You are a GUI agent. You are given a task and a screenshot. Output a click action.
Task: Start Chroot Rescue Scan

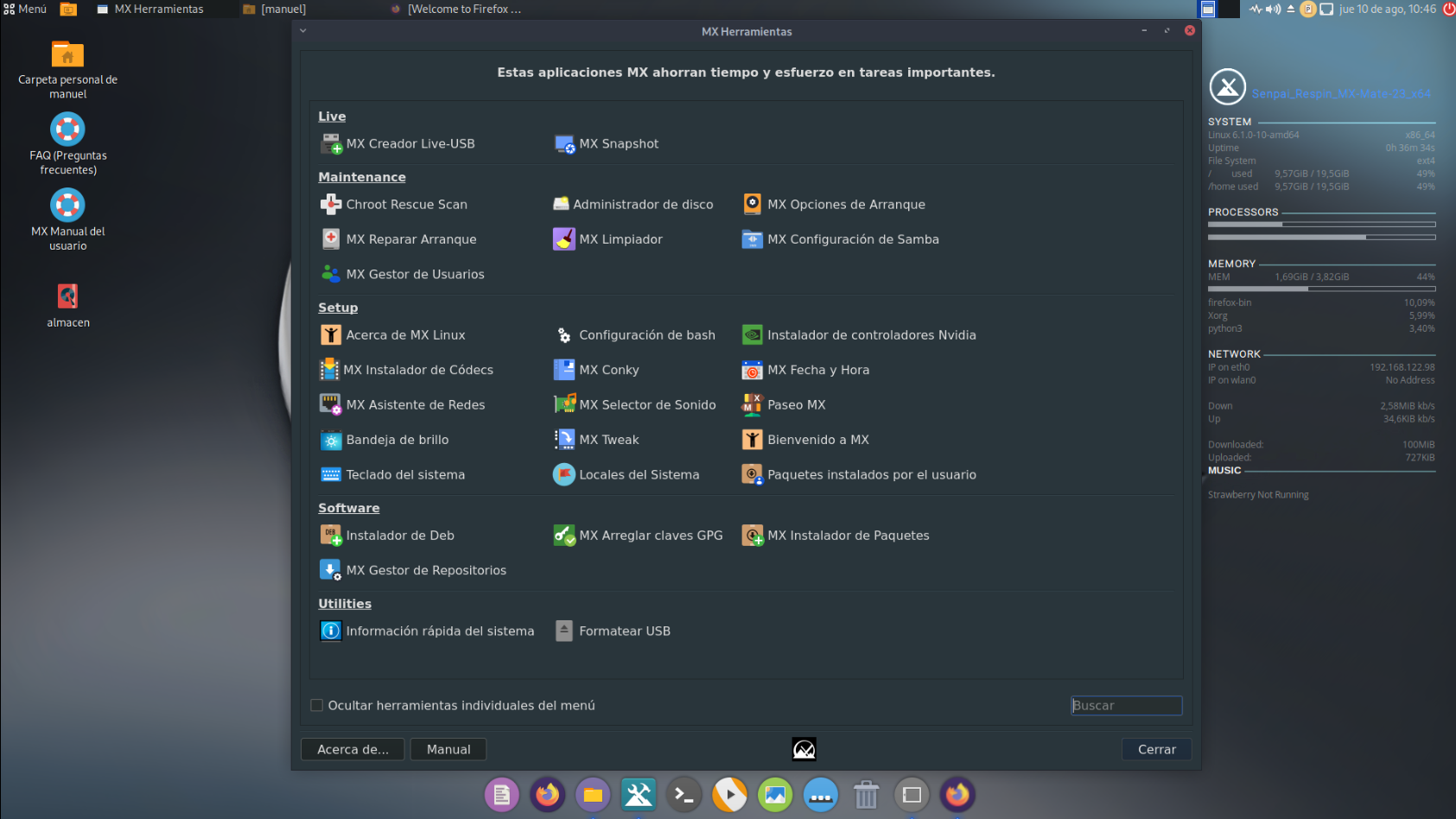click(394, 205)
